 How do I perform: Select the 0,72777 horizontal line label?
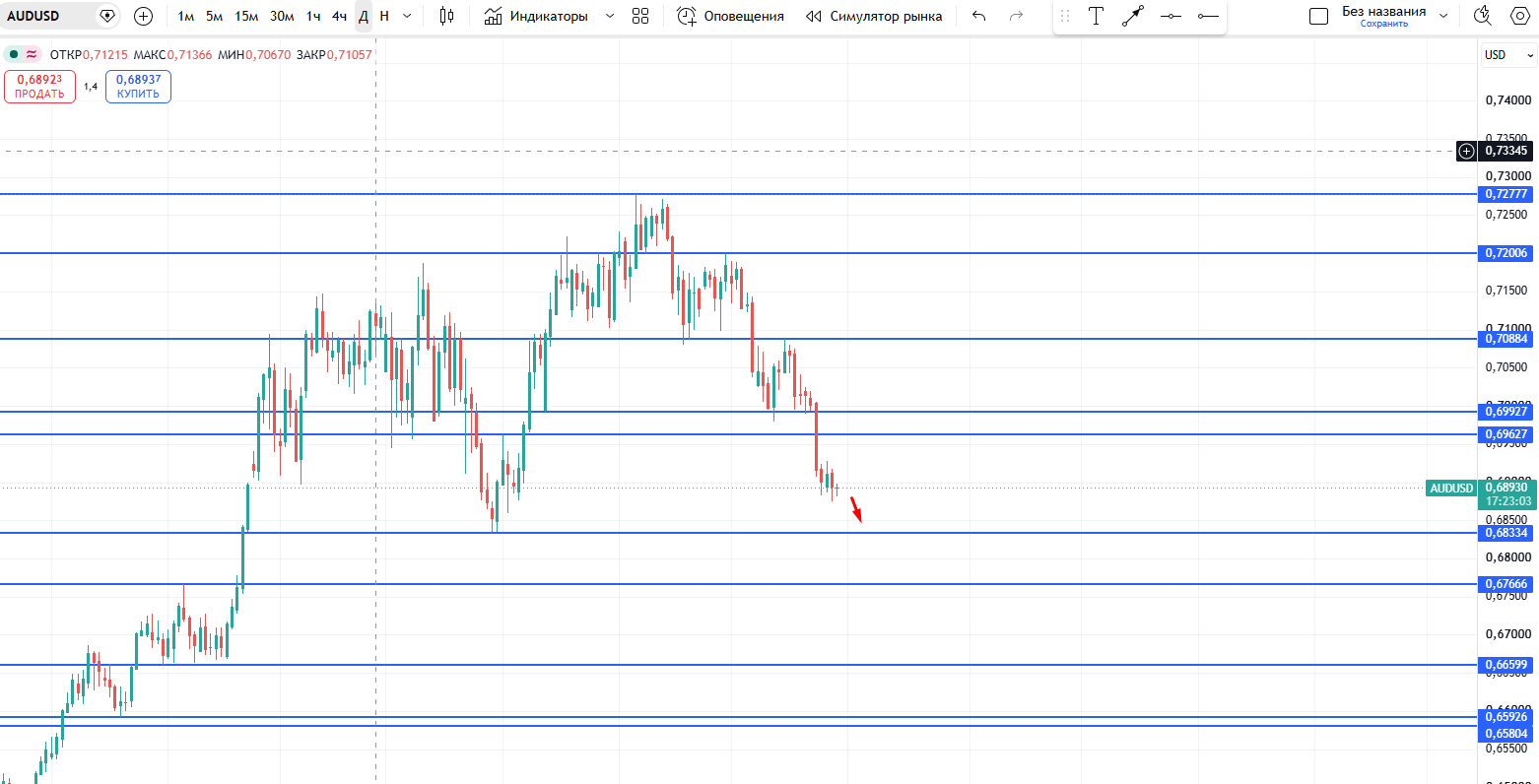[1506, 194]
